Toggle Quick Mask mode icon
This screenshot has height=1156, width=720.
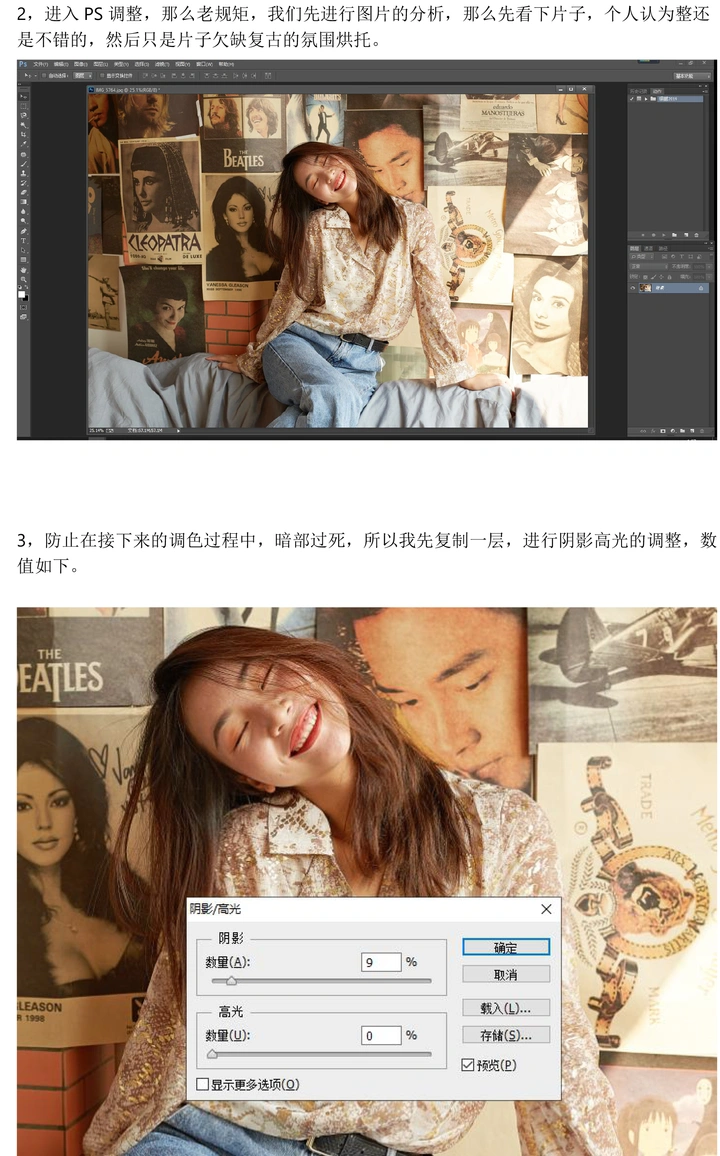pos(24,307)
